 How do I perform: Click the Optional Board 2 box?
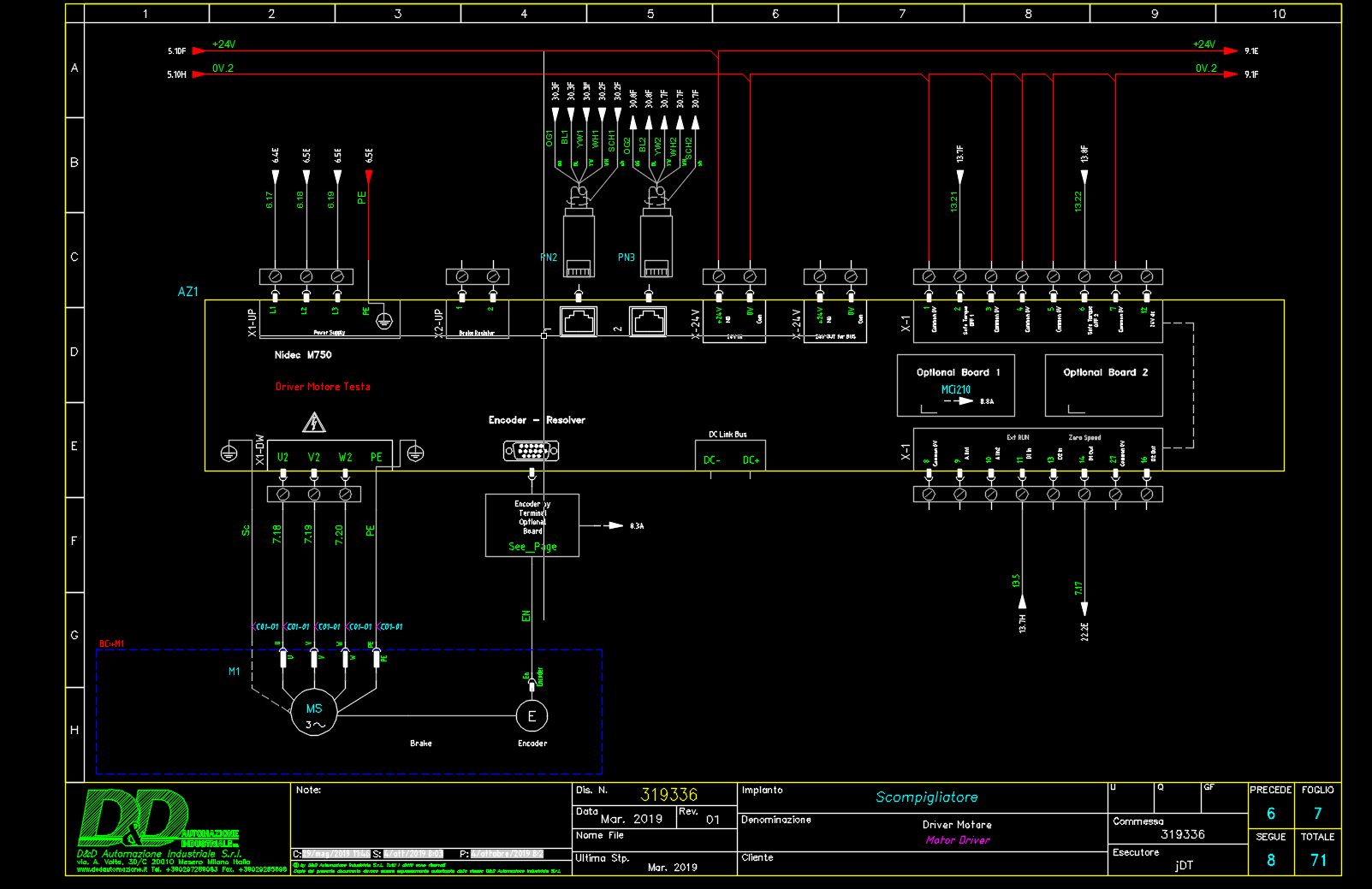pyautogui.click(x=1103, y=385)
